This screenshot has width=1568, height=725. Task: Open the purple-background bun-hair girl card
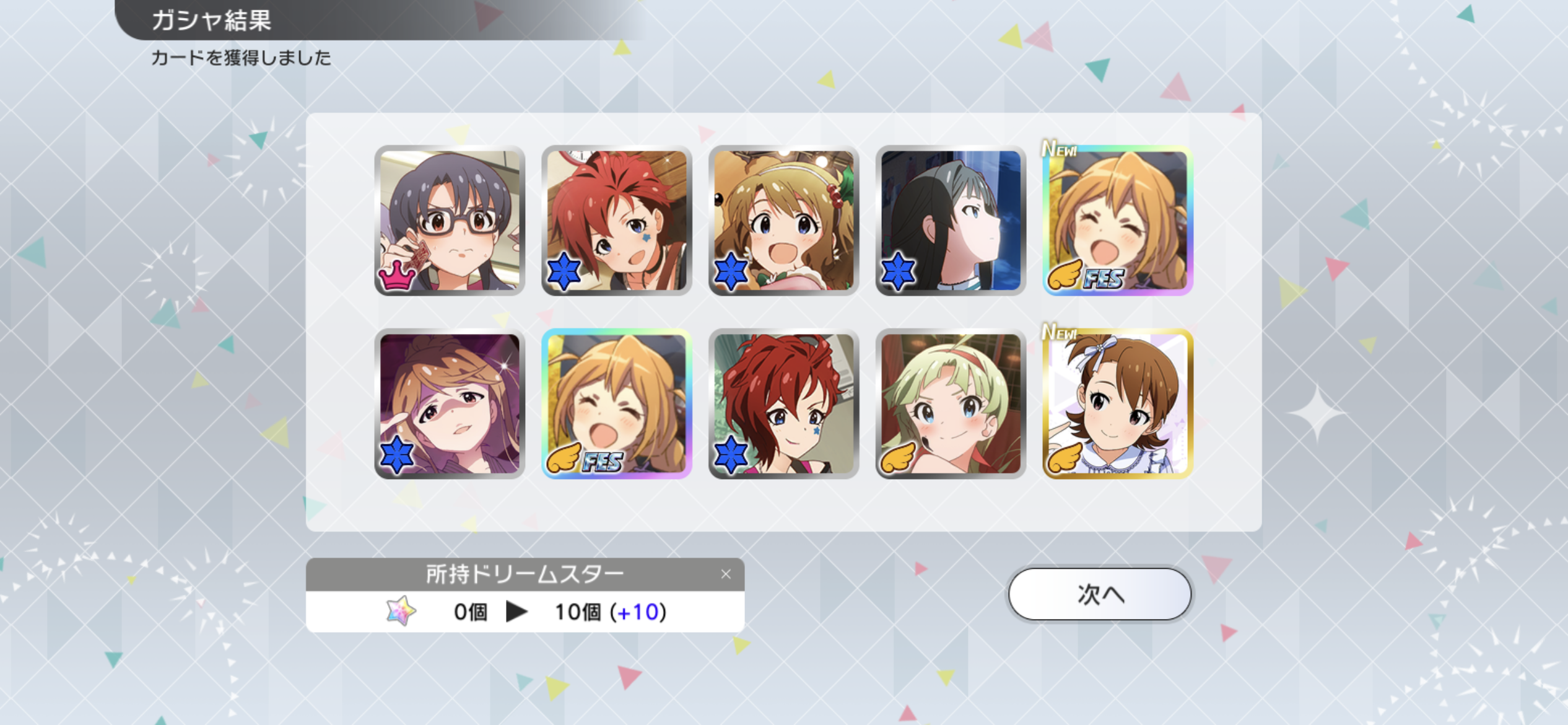(450, 403)
